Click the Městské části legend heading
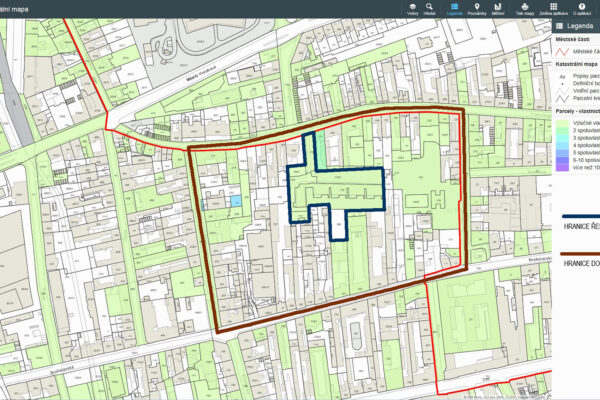The image size is (600, 400). tap(575, 41)
